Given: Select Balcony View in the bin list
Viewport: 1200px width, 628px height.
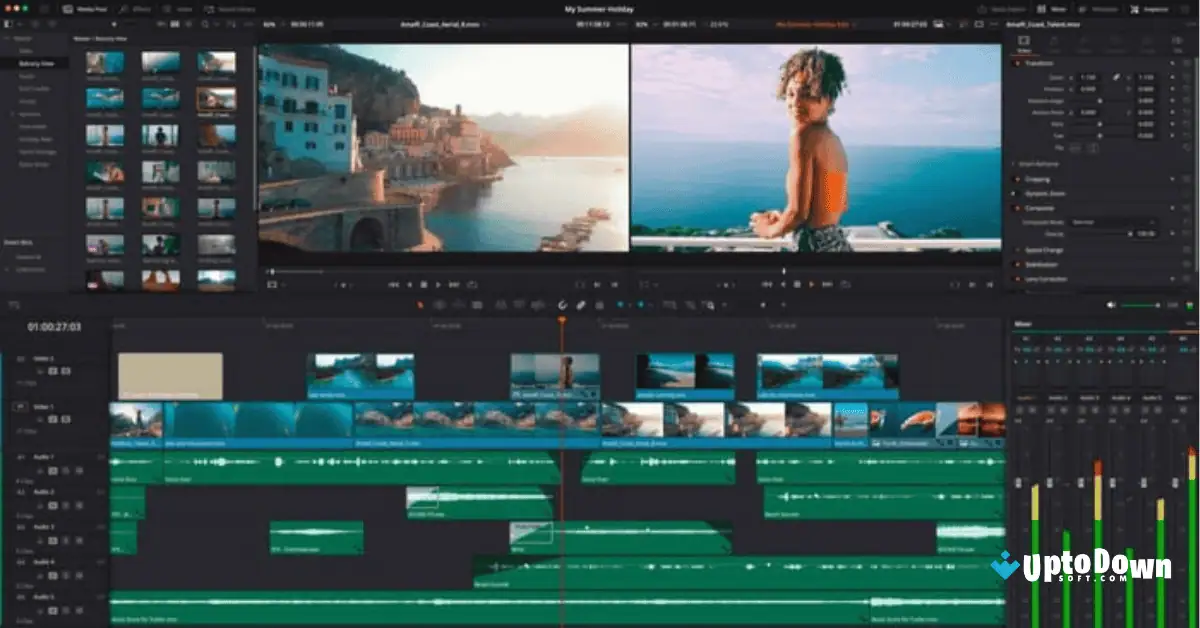Looking at the screenshot, I should pyautogui.click(x=38, y=64).
